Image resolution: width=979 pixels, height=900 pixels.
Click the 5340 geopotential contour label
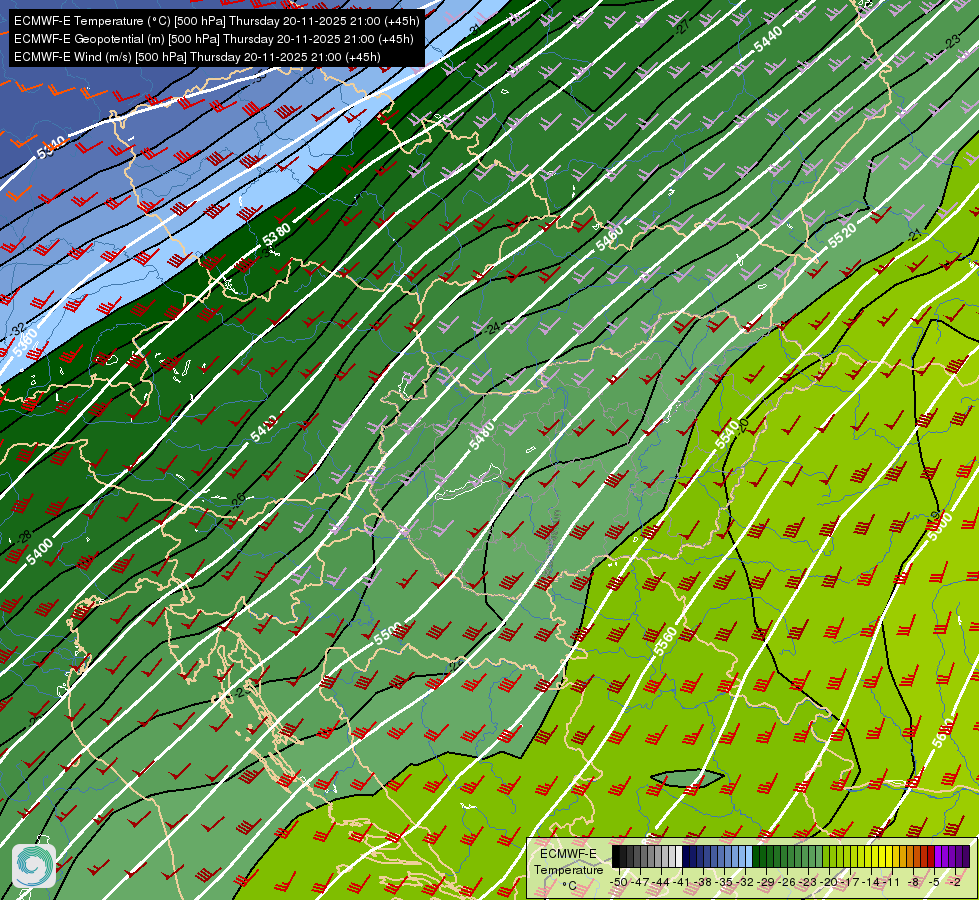pos(51,148)
